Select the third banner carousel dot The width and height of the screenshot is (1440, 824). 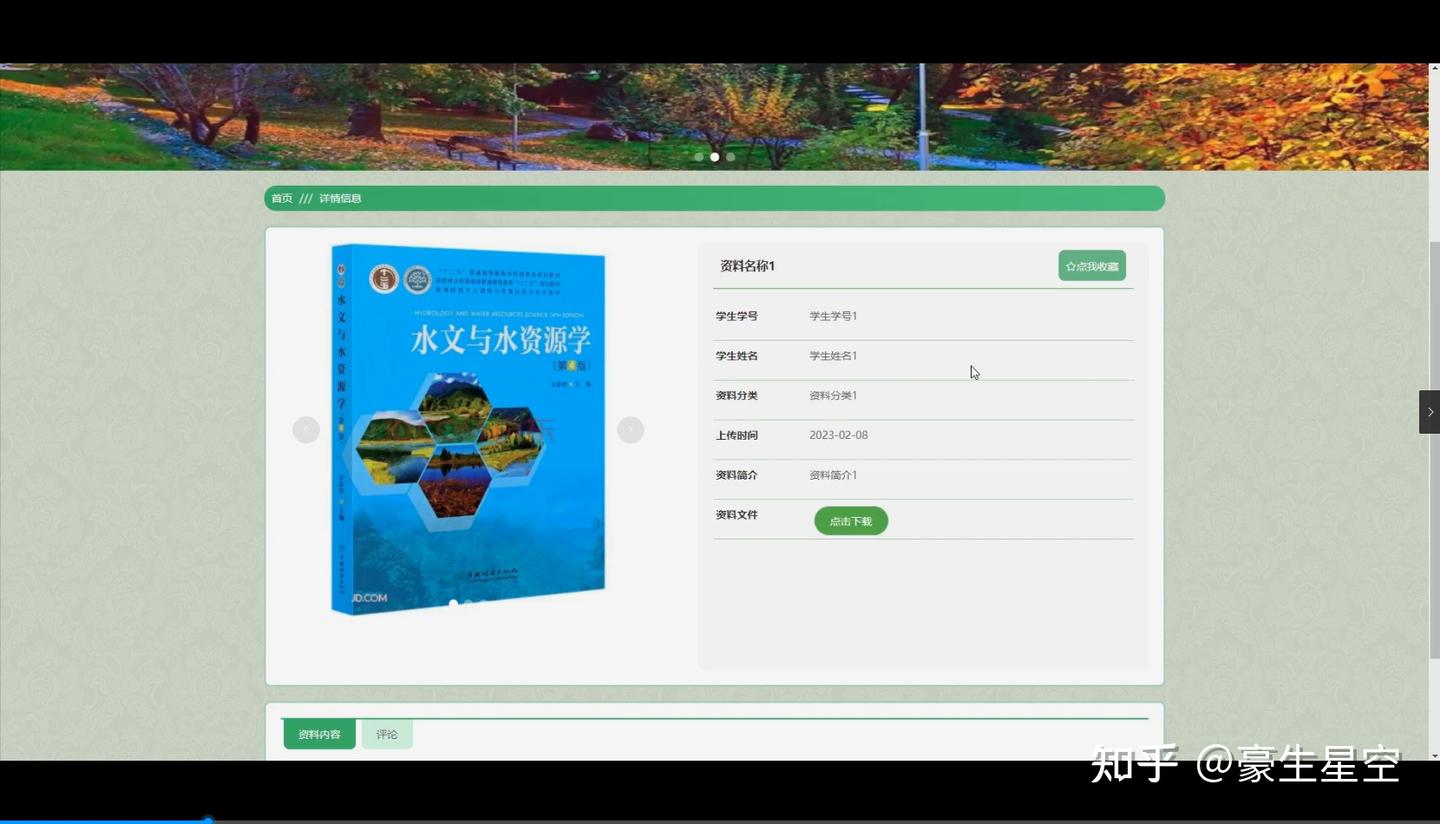point(731,157)
